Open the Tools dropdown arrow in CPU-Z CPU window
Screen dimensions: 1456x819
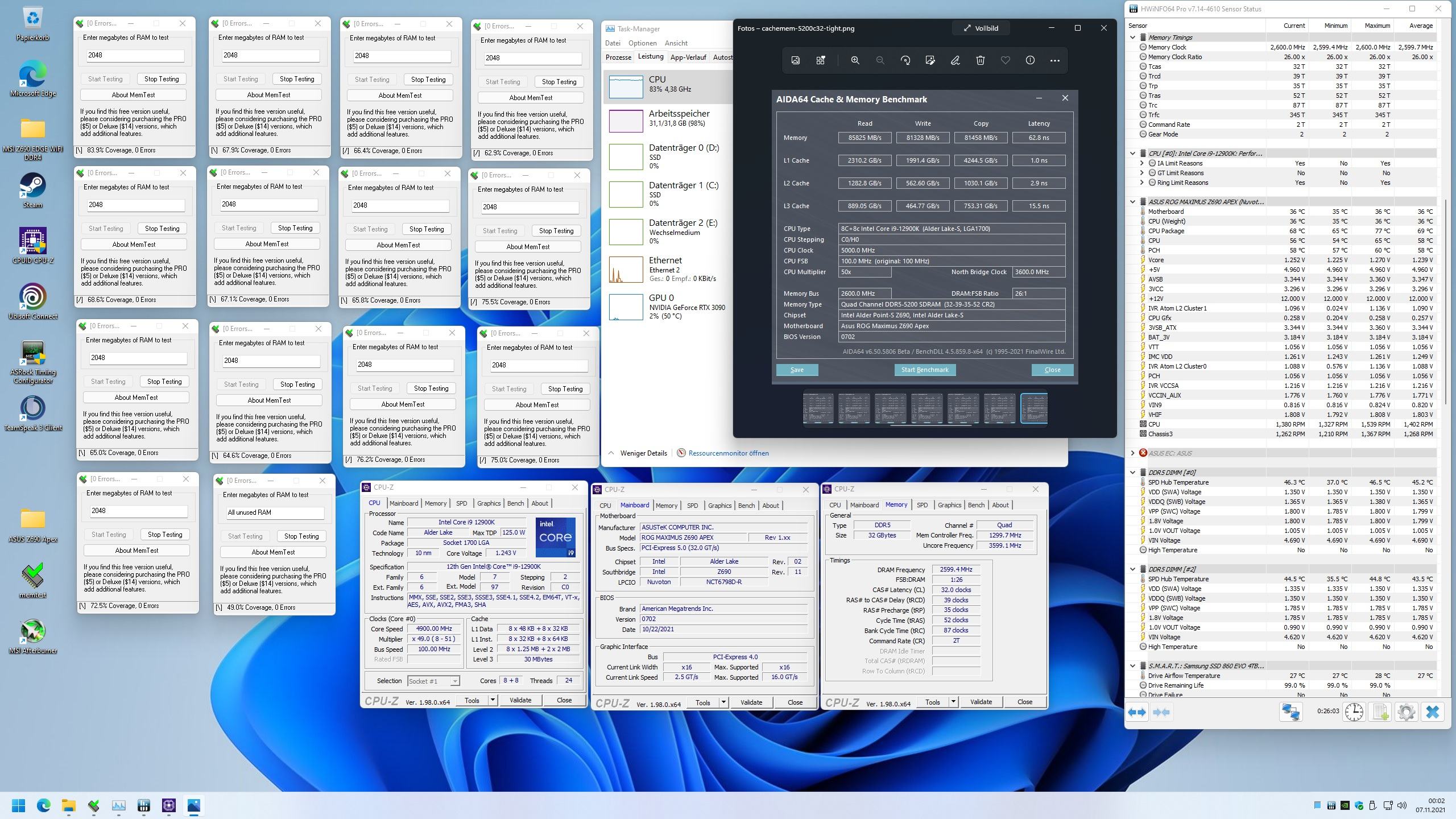pyautogui.click(x=493, y=700)
